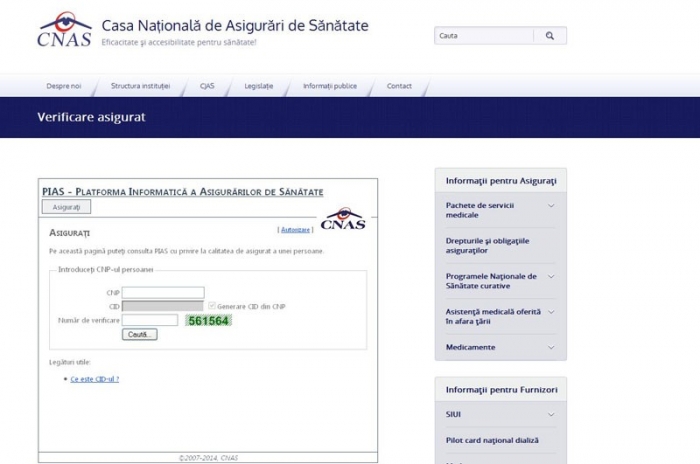This screenshot has width=700, height=464.
Task: Click the CNAS logo inside PIAS panel
Action: click(343, 218)
